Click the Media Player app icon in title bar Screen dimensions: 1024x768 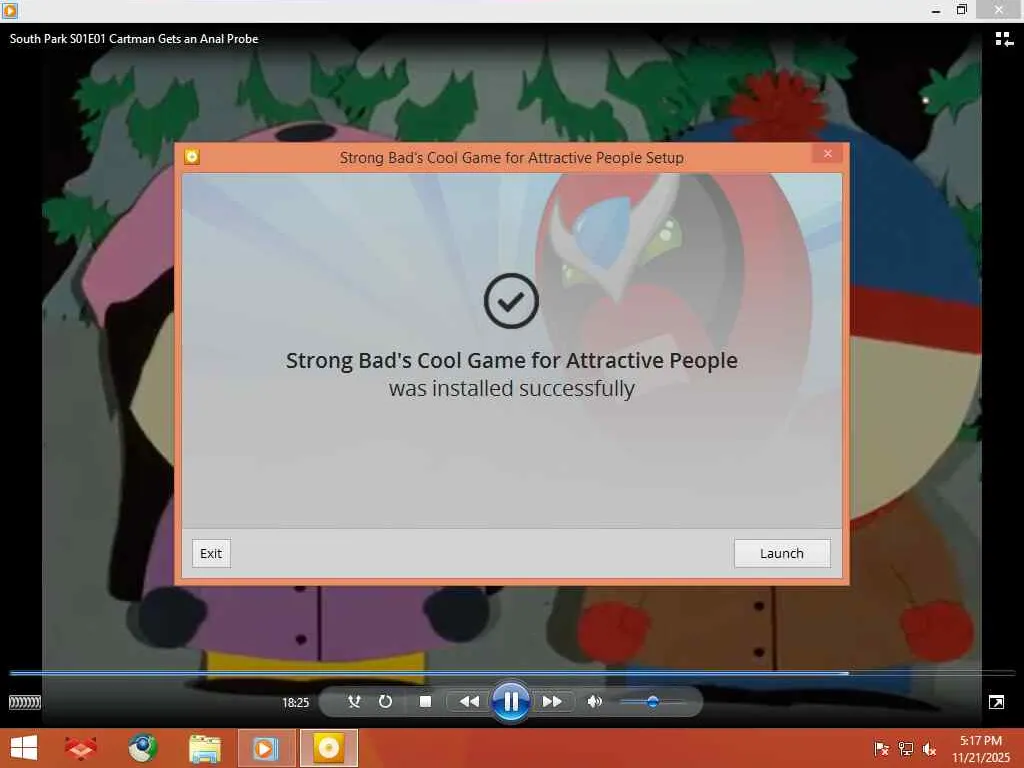(9, 10)
